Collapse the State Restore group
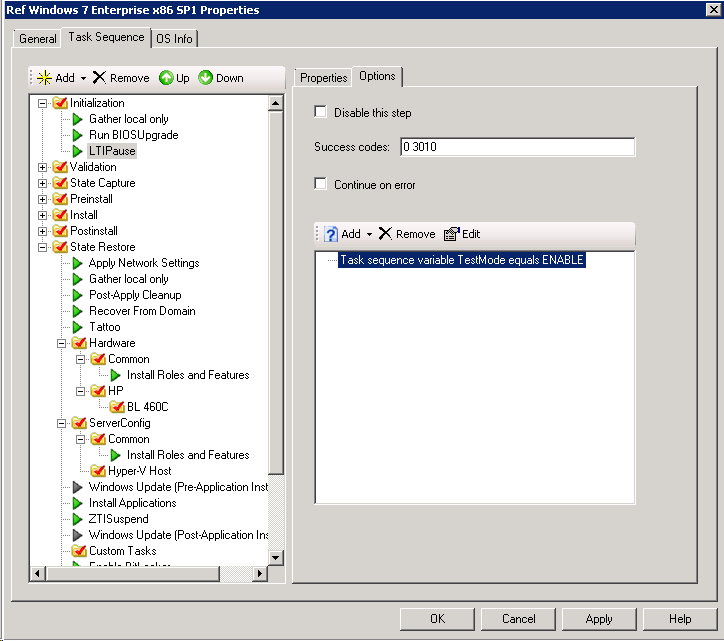 point(42,247)
